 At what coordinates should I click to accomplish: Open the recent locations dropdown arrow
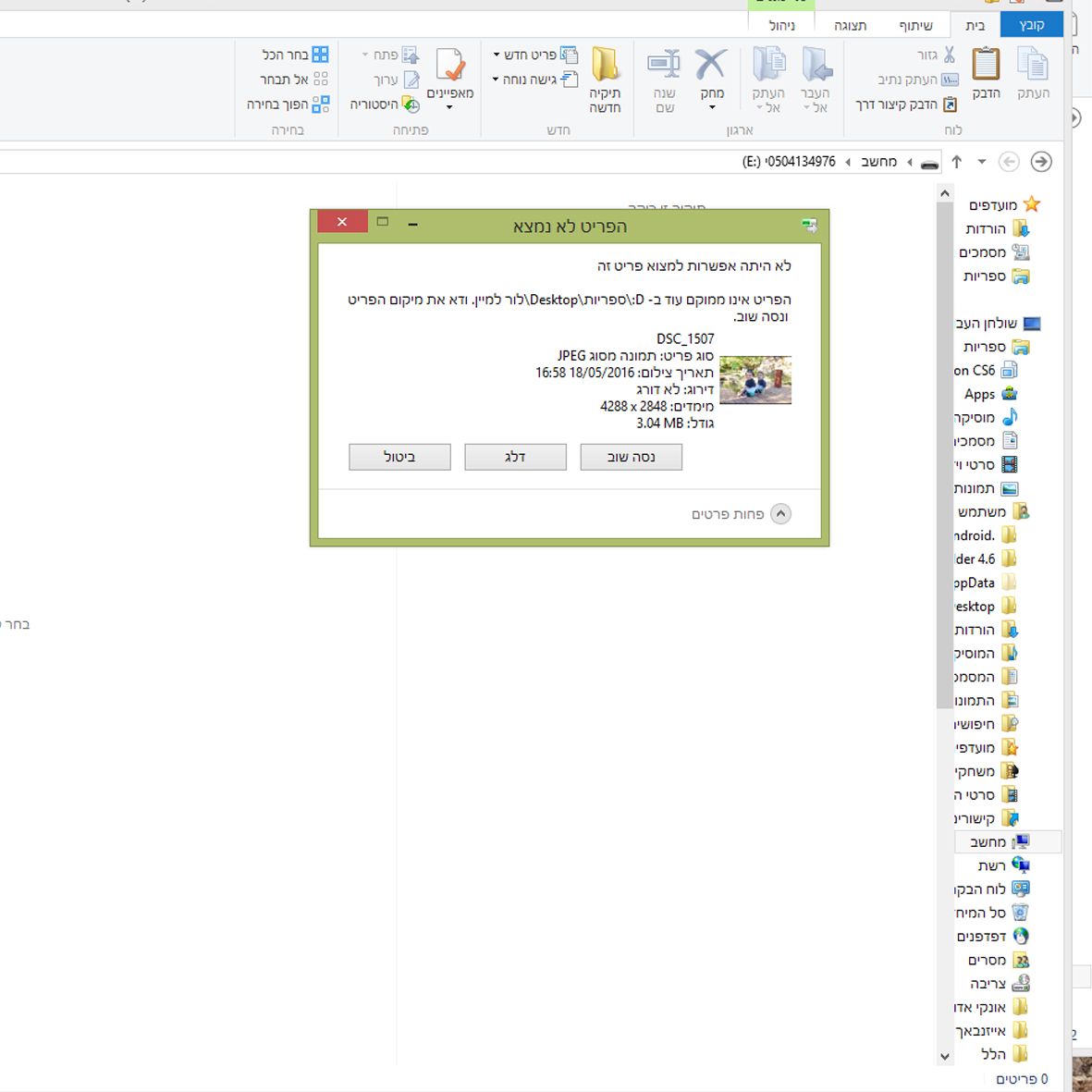pos(982,162)
